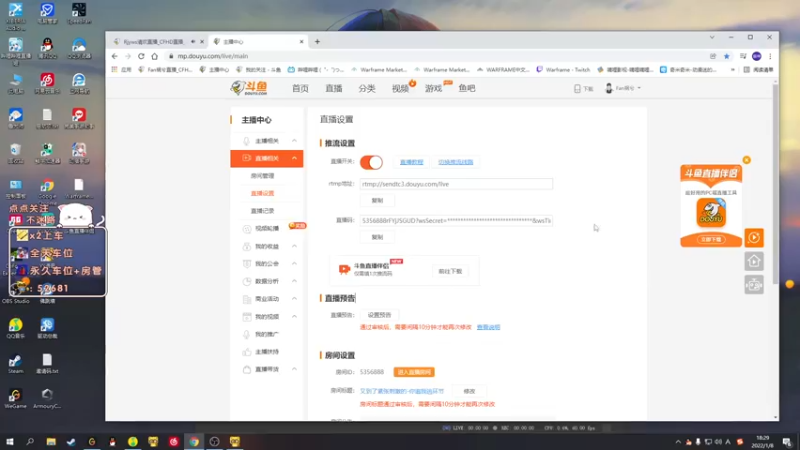Click the 前往下载 download button
The height and width of the screenshot is (450, 800).
pos(450,271)
